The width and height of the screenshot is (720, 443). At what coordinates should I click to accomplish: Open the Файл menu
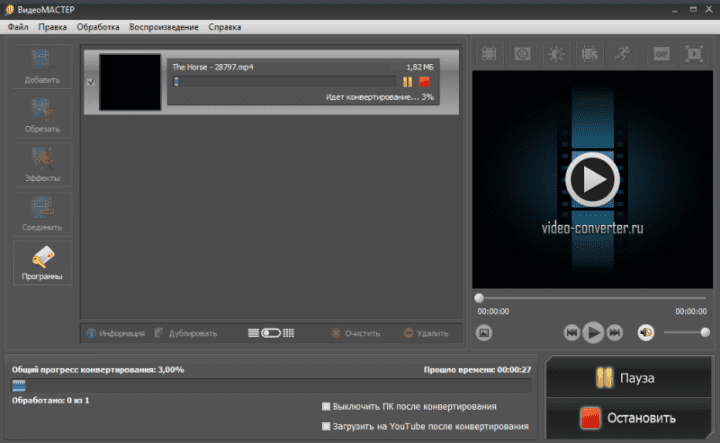(18, 27)
